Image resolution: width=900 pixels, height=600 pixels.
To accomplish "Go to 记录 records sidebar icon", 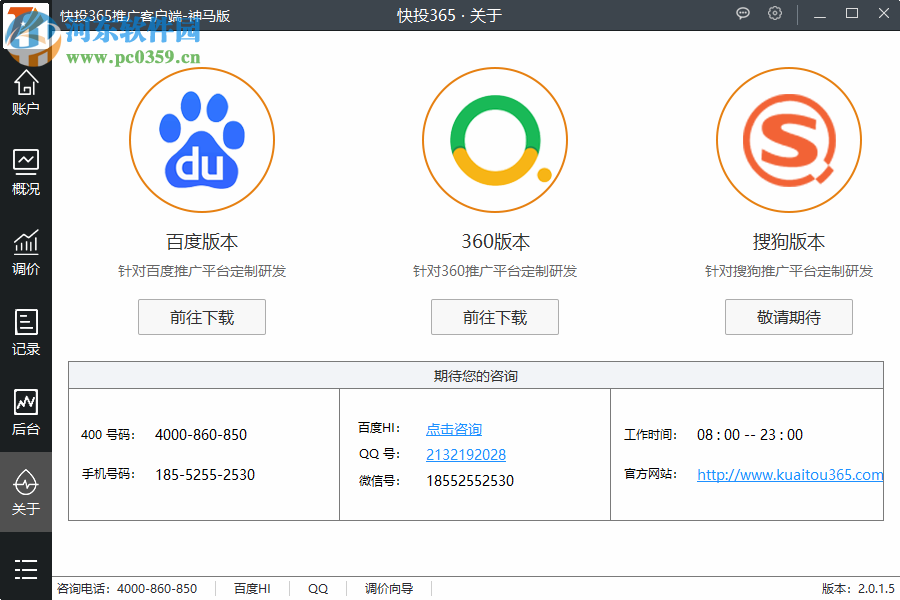I will [x=26, y=331].
